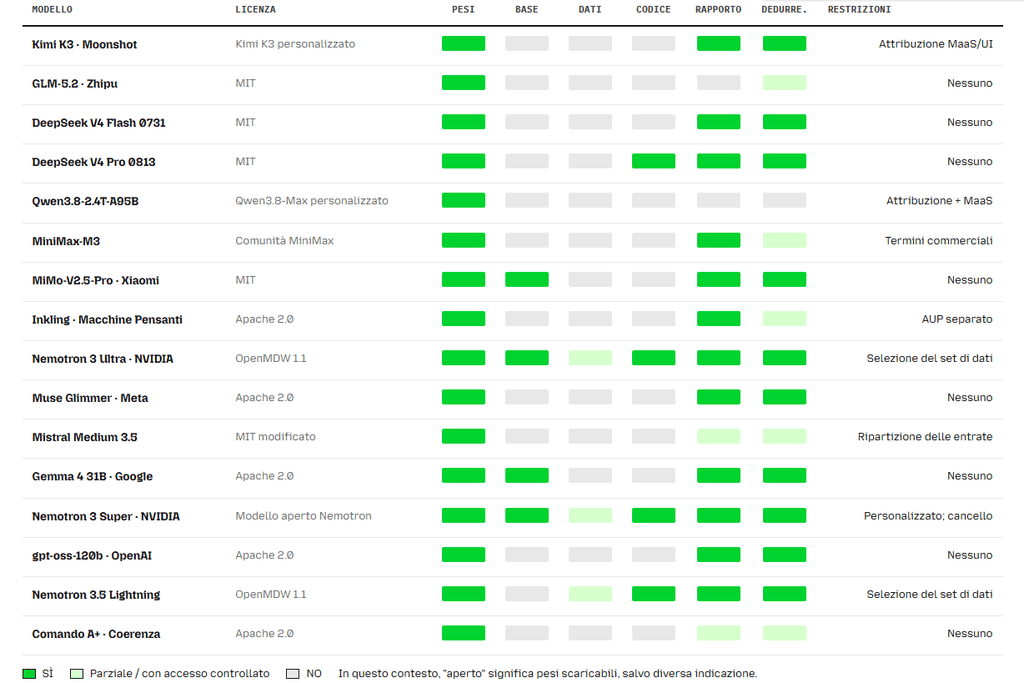Click the DATI column header
This screenshot has width=1024, height=683.
tap(590, 10)
